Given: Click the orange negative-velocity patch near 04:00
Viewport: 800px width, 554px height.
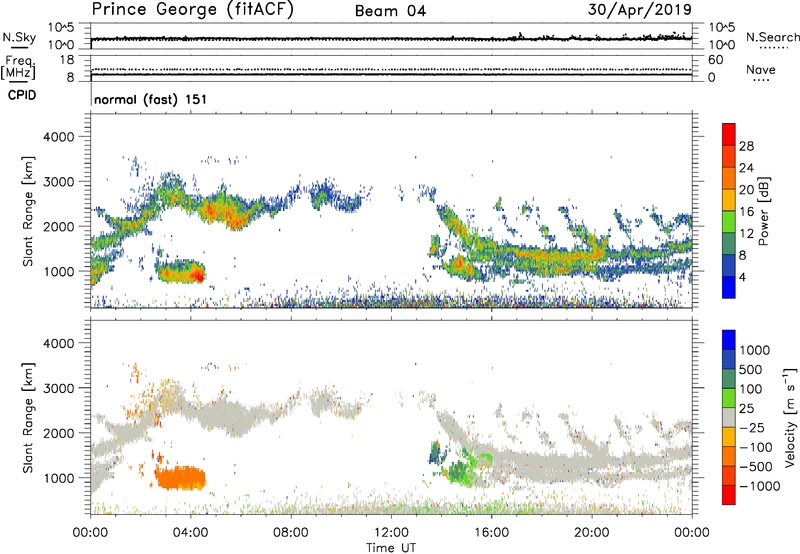Looking at the screenshot, I should coord(181,478).
